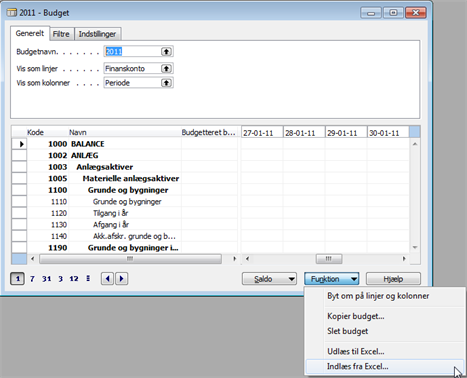Screen dimensions: 467x378
Task: Click the Kode column header
Action: point(47,132)
